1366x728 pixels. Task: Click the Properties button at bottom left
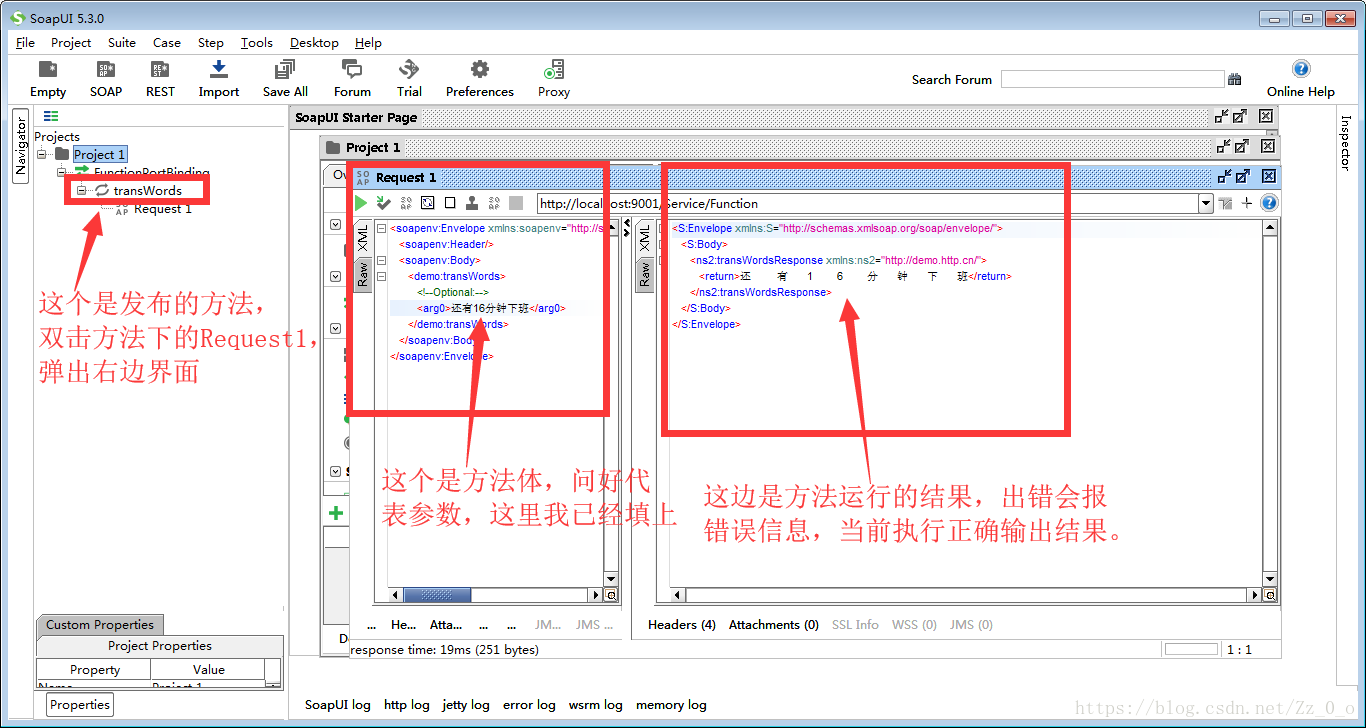click(80, 704)
